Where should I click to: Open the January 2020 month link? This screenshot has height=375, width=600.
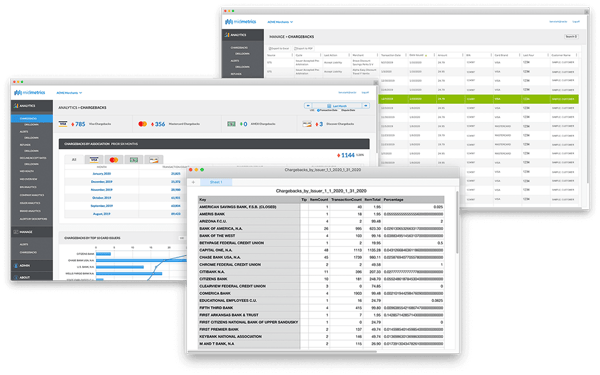point(102,174)
